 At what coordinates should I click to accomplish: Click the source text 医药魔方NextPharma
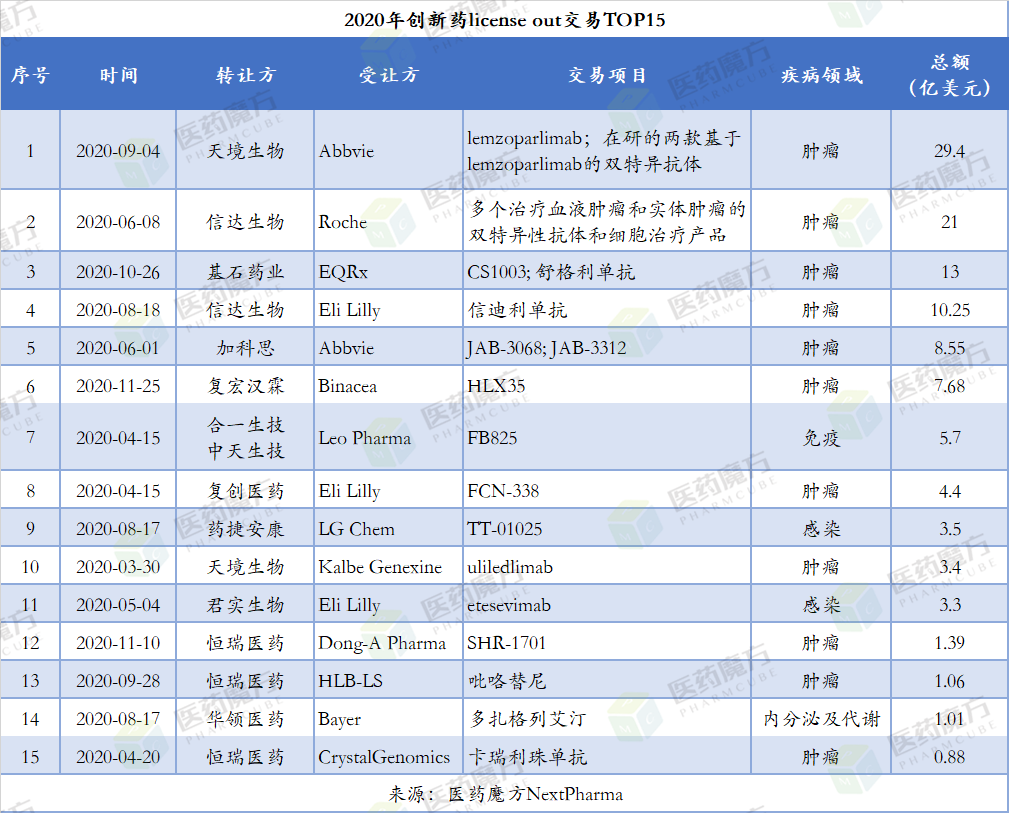pos(535,794)
